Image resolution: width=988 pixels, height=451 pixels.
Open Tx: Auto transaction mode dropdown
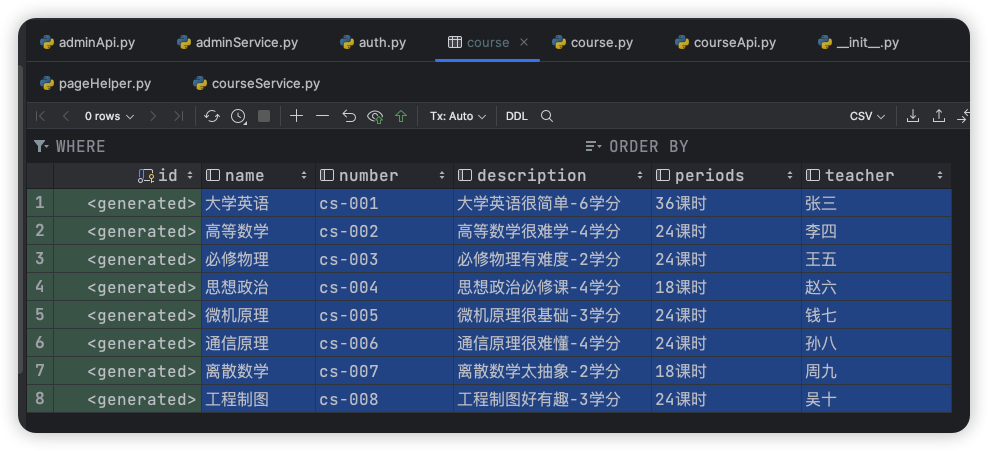(x=458, y=116)
